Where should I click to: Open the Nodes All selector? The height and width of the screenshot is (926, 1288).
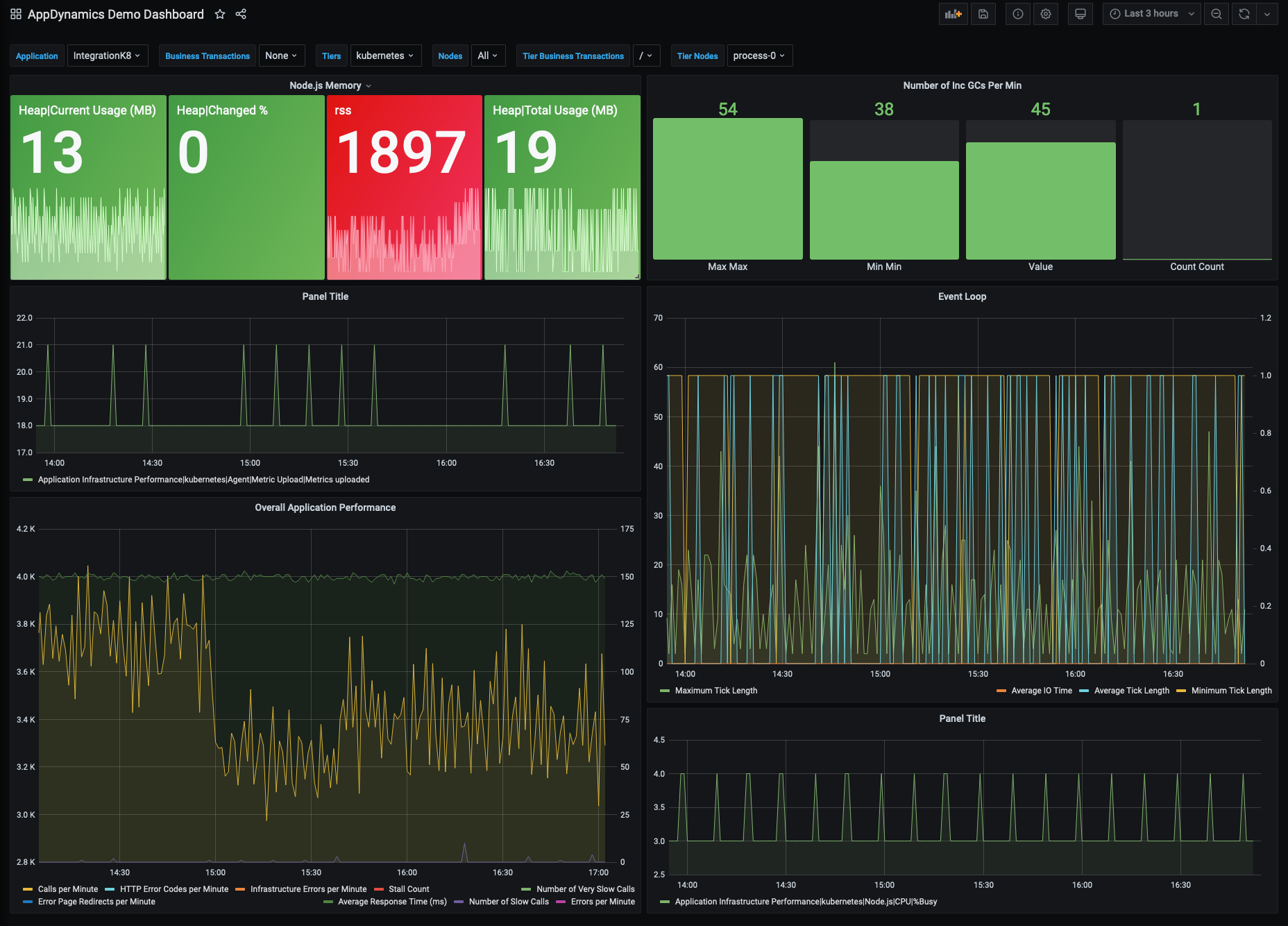(488, 56)
